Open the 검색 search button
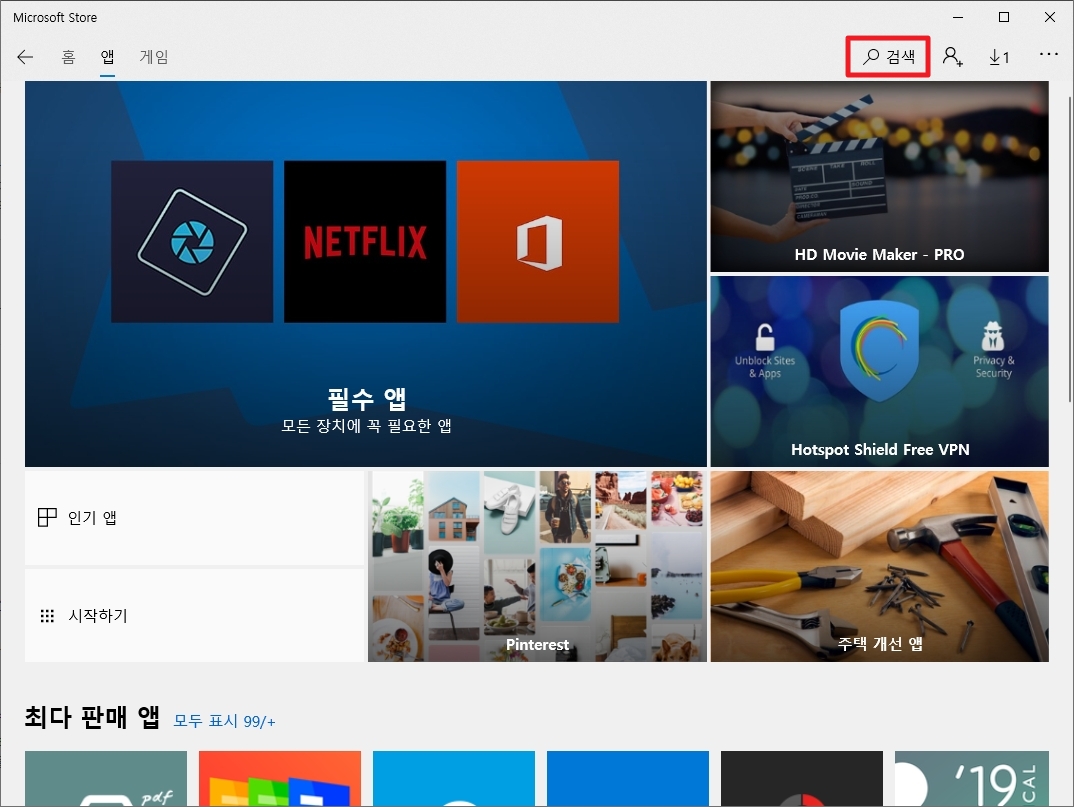This screenshot has height=807, width=1074. pos(888,57)
